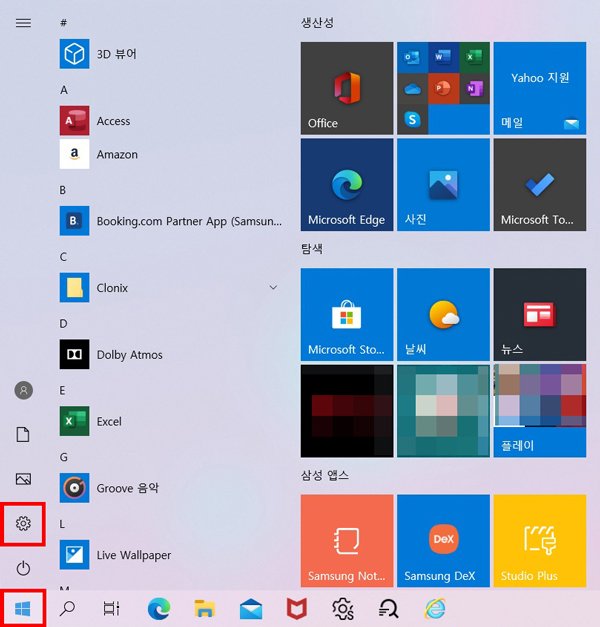
Task: Open Mail app from taskbar
Action: pos(251,609)
